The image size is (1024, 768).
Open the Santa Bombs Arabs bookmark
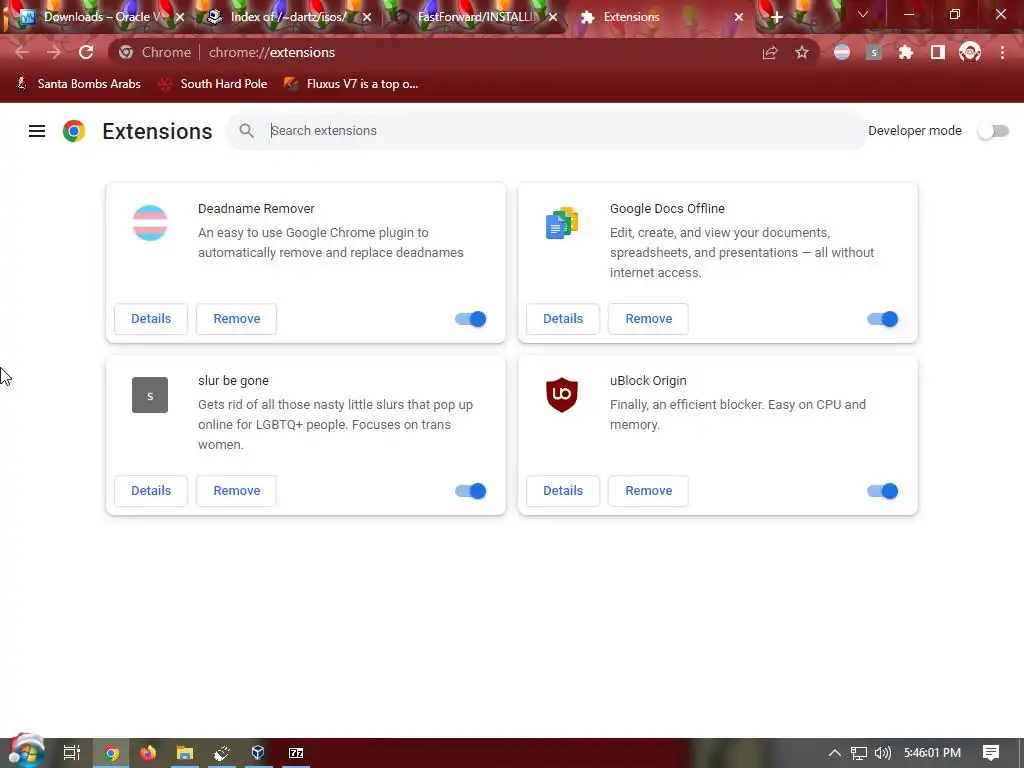click(x=78, y=84)
